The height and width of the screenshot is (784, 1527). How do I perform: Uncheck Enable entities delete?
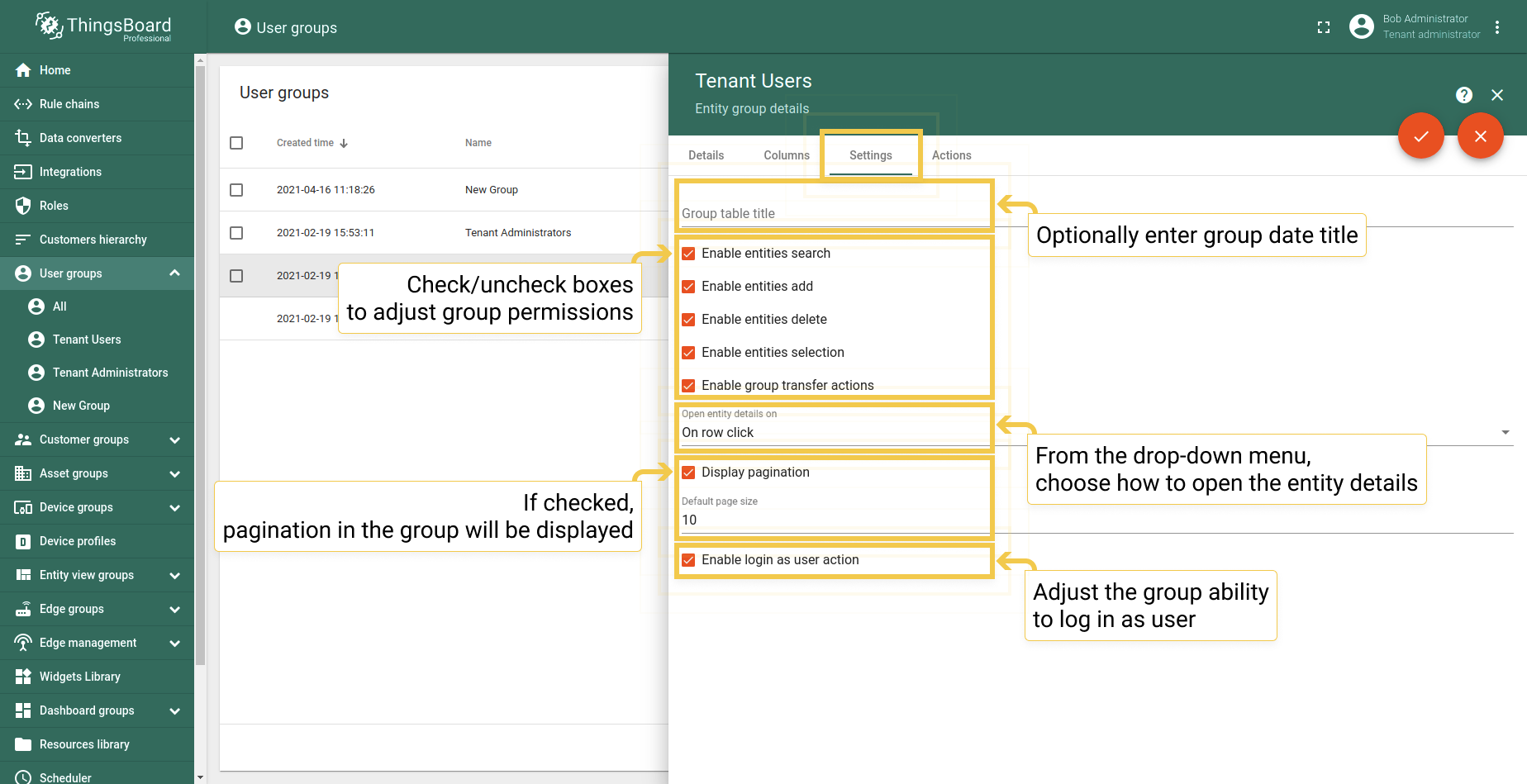688,320
